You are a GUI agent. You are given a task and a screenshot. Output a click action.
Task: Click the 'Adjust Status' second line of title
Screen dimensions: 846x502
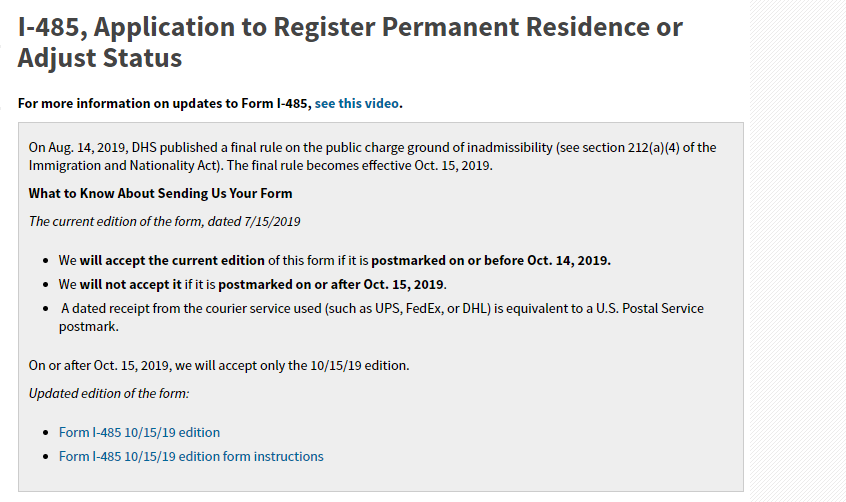coord(100,58)
